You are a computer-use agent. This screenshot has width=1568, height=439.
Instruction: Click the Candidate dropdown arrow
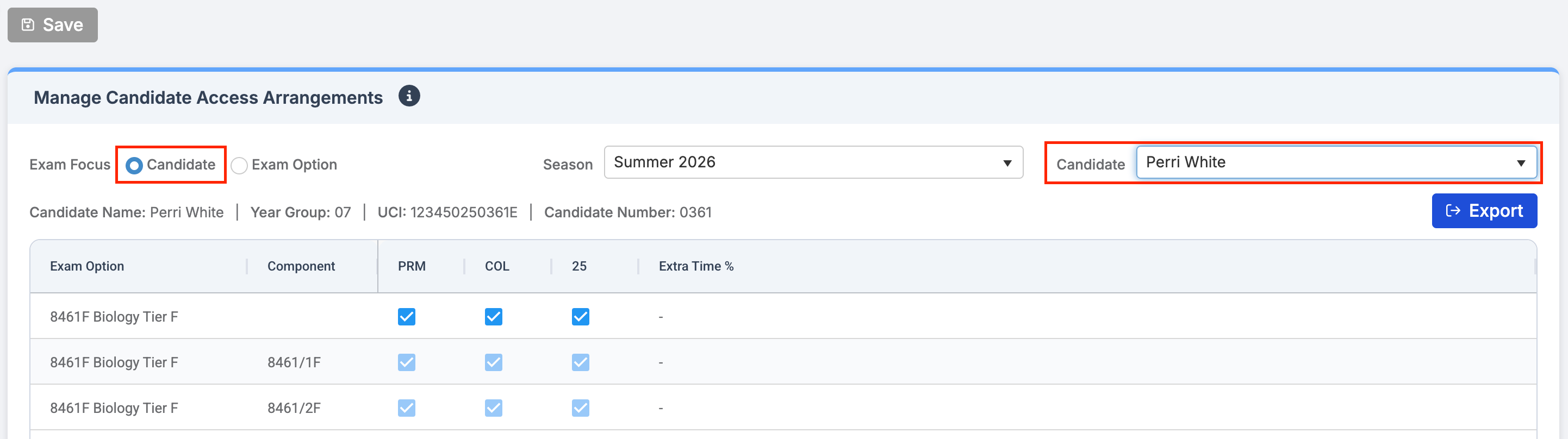[x=1521, y=163]
